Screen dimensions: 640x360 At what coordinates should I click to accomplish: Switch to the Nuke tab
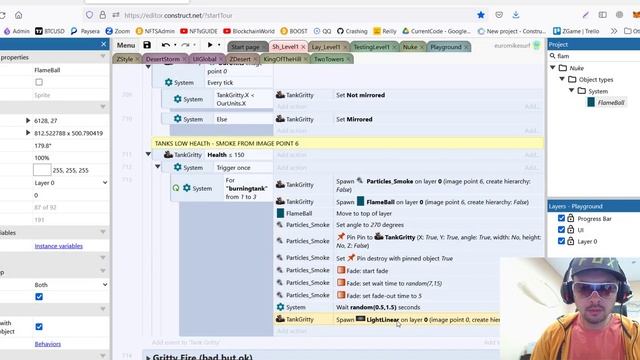coord(410,47)
